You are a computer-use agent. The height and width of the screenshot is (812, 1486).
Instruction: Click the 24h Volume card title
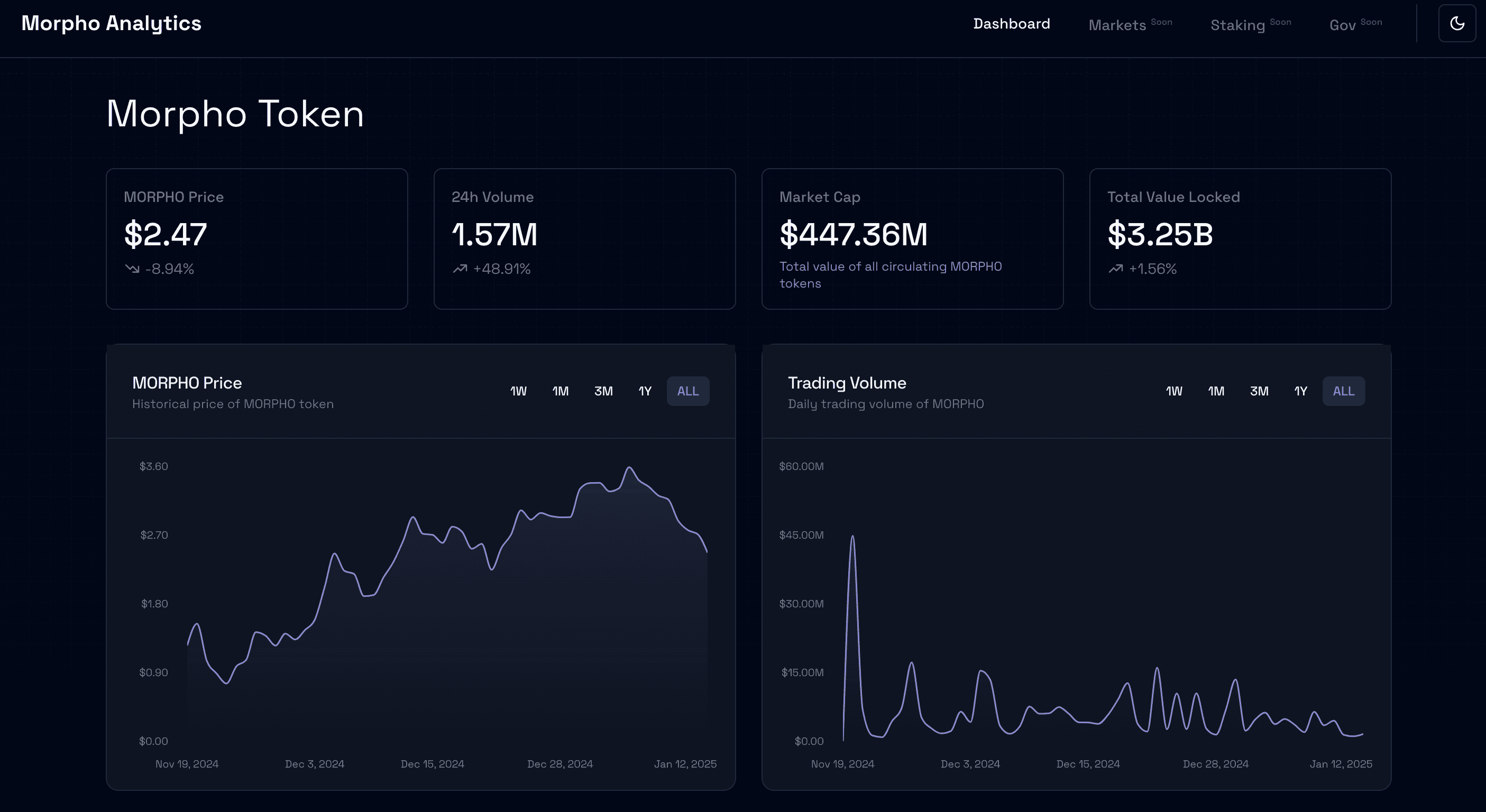493,197
